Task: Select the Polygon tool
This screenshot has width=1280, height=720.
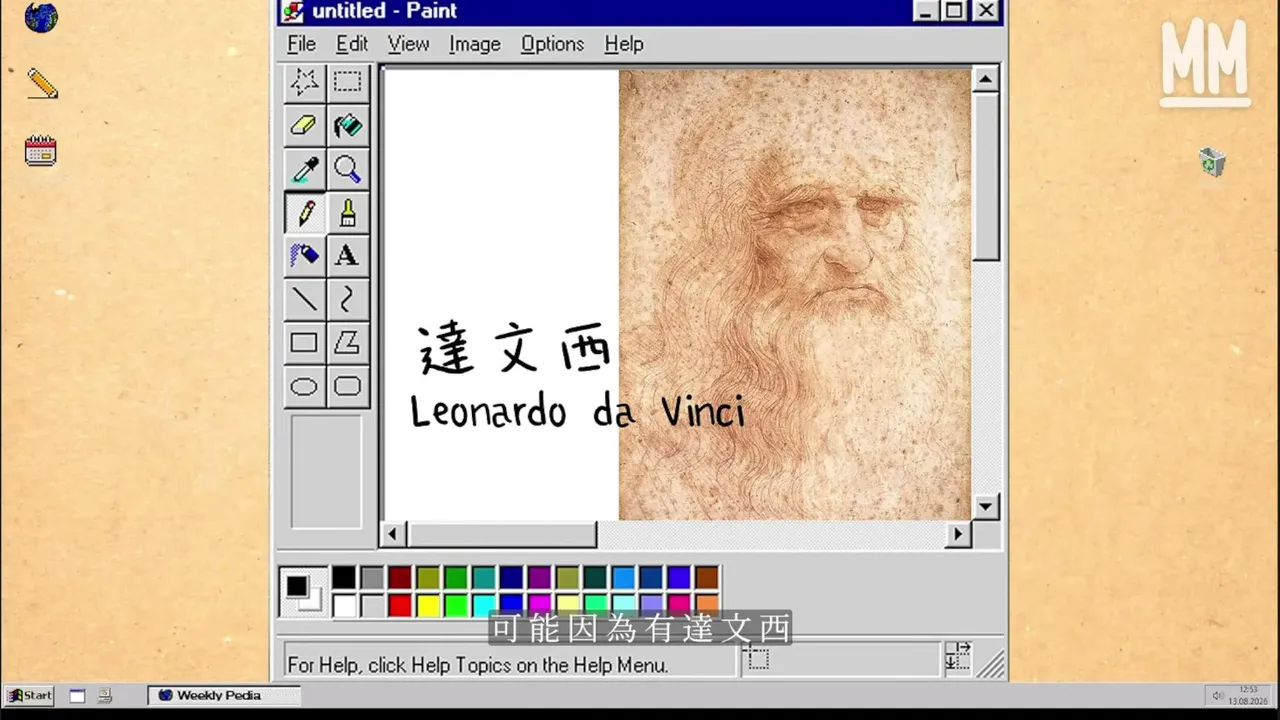Action: [348, 342]
